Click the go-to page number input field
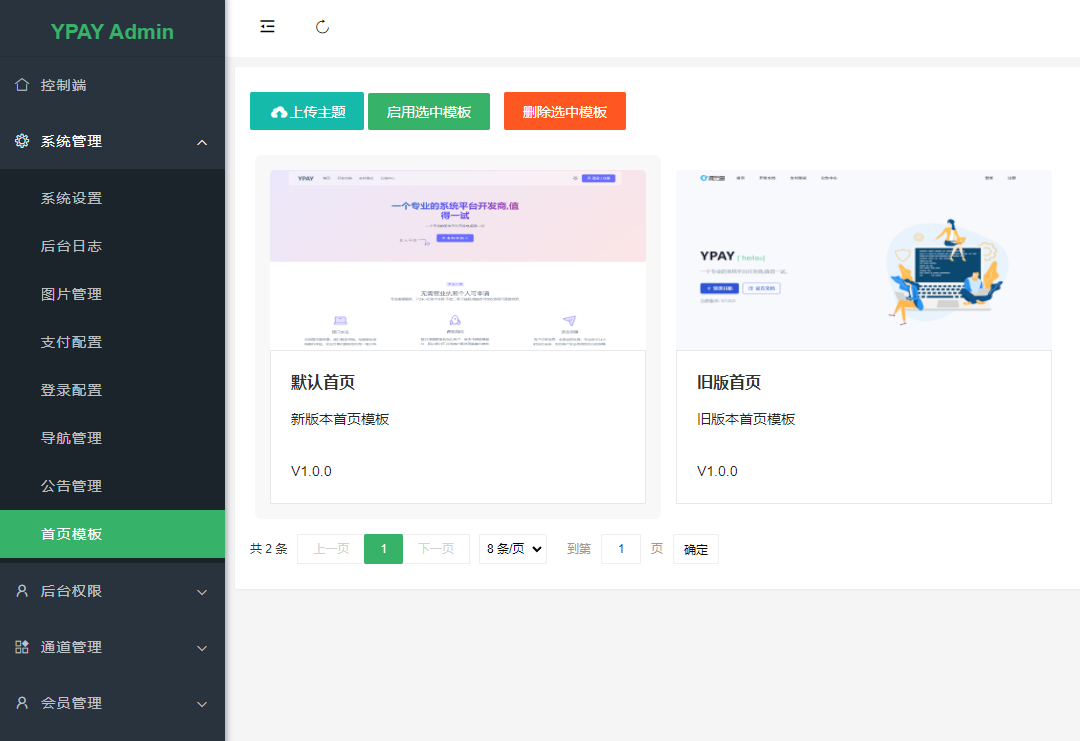Viewport: 1080px width, 741px height. point(621,549)
